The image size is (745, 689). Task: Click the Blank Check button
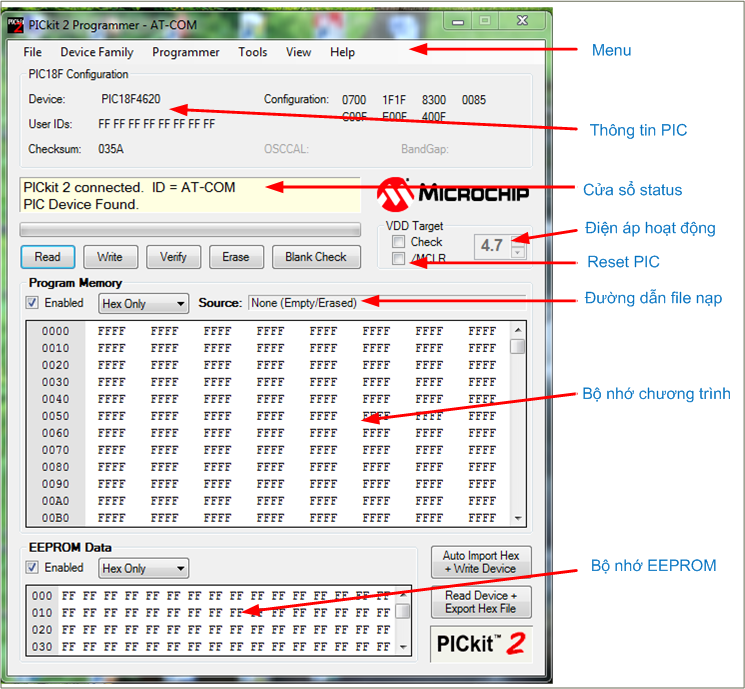[x=316, y=257]
